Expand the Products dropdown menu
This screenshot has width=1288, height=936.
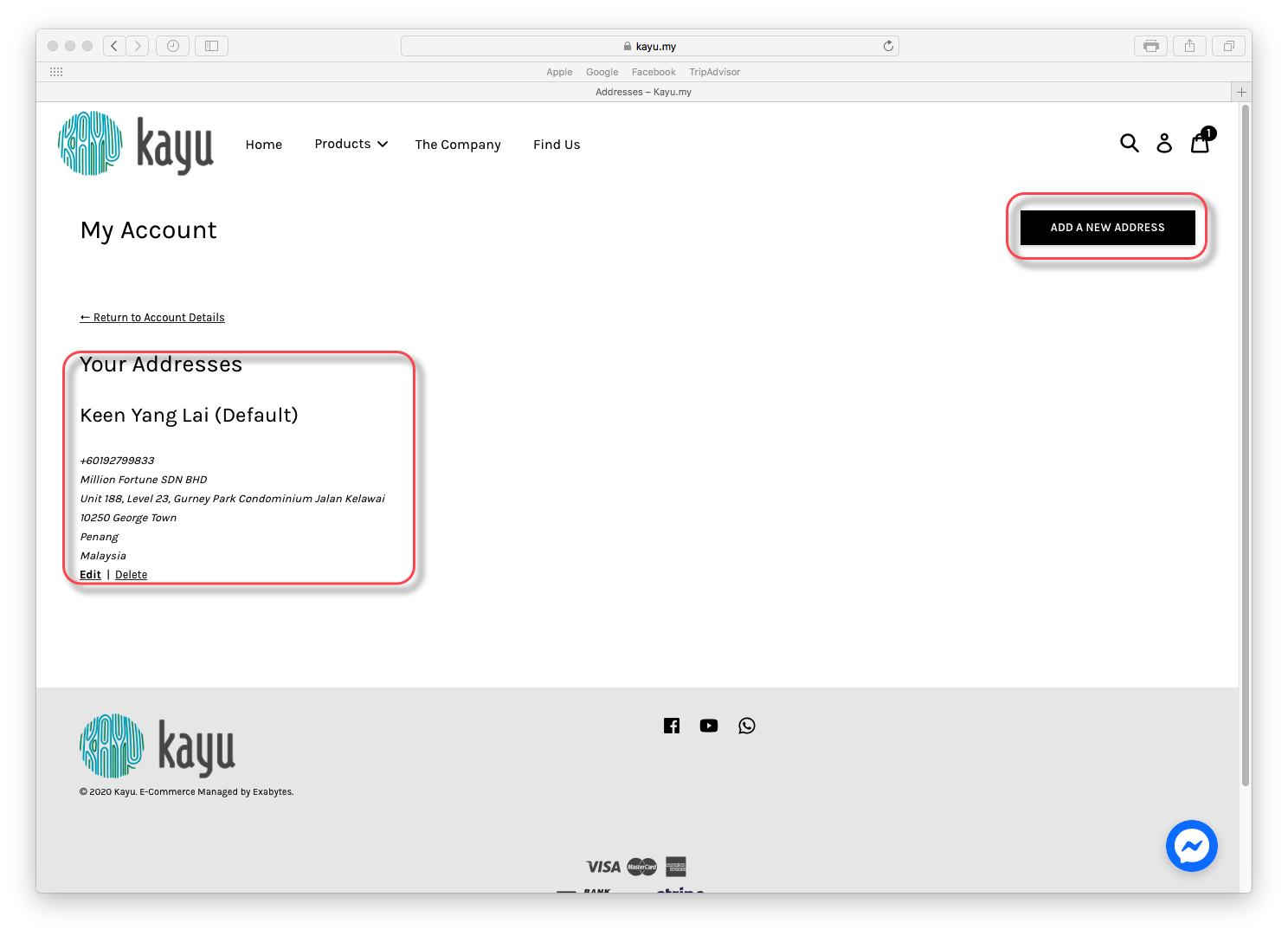pos(351,144)
